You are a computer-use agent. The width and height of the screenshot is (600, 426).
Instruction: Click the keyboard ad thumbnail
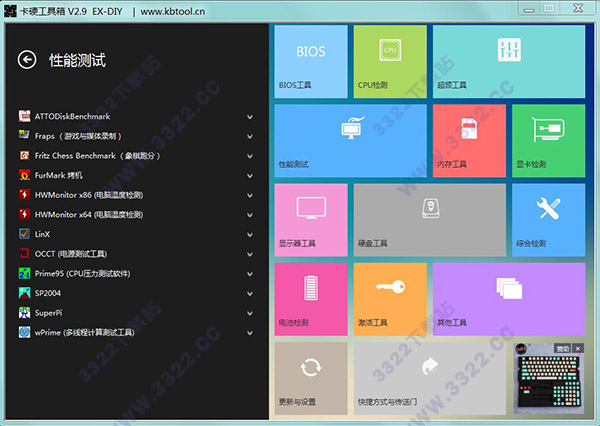(548, 379)
